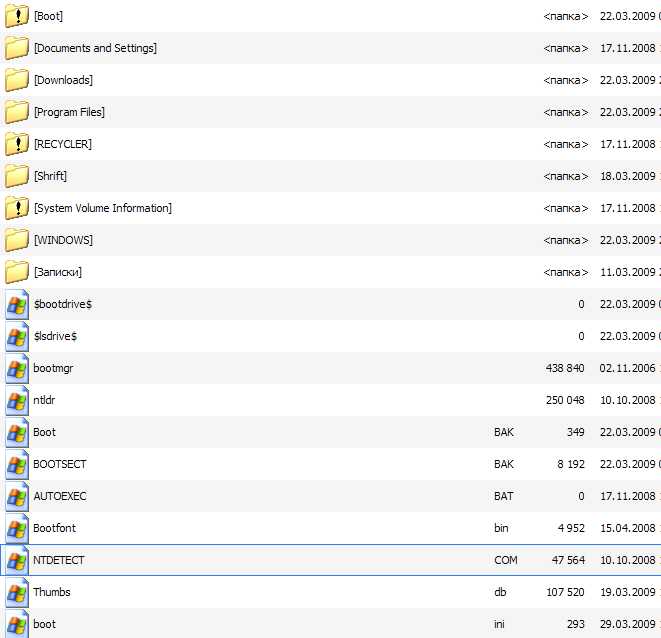Click the BAK extension of BOOTSECT

point(504,465)
